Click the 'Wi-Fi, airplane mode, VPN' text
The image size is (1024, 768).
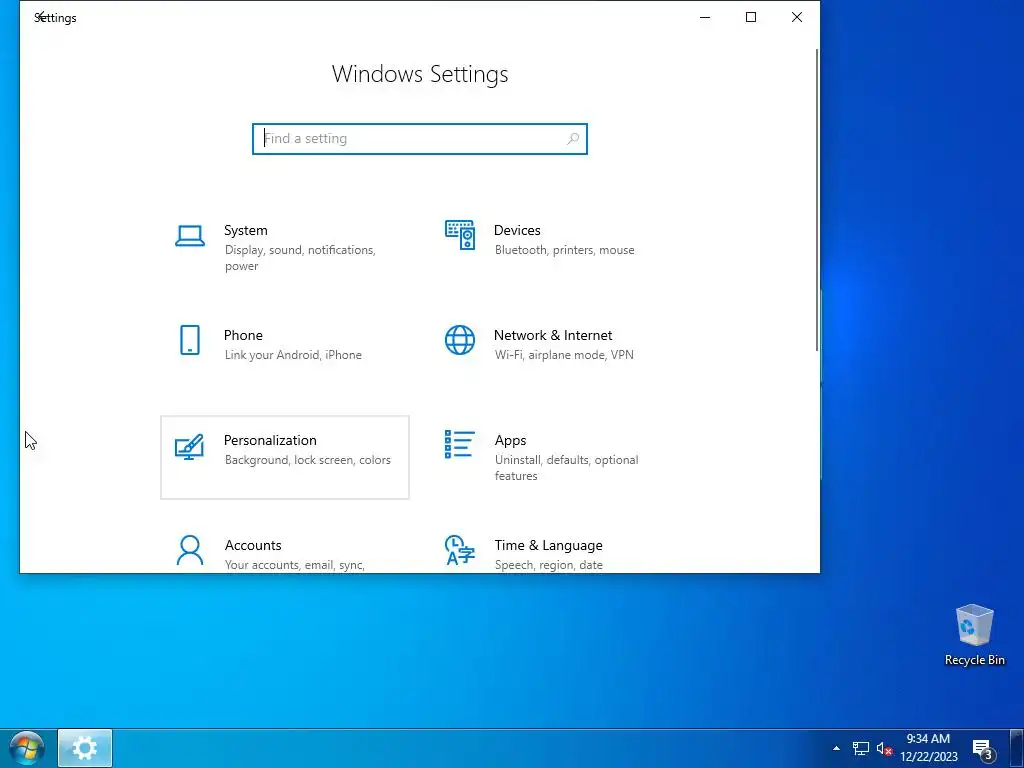click(564, 355)
